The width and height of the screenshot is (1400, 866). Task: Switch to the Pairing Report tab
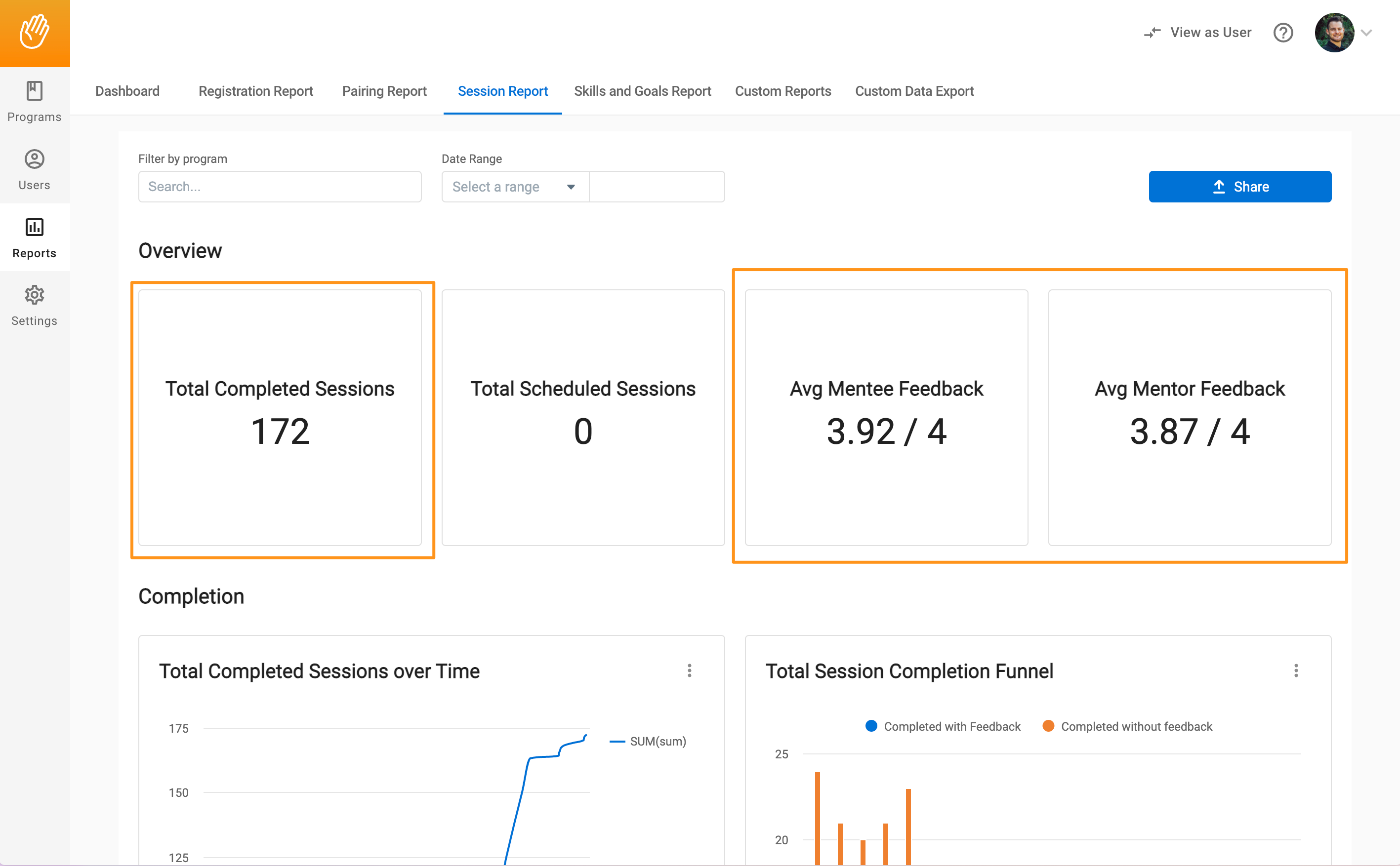click(384, 91)
